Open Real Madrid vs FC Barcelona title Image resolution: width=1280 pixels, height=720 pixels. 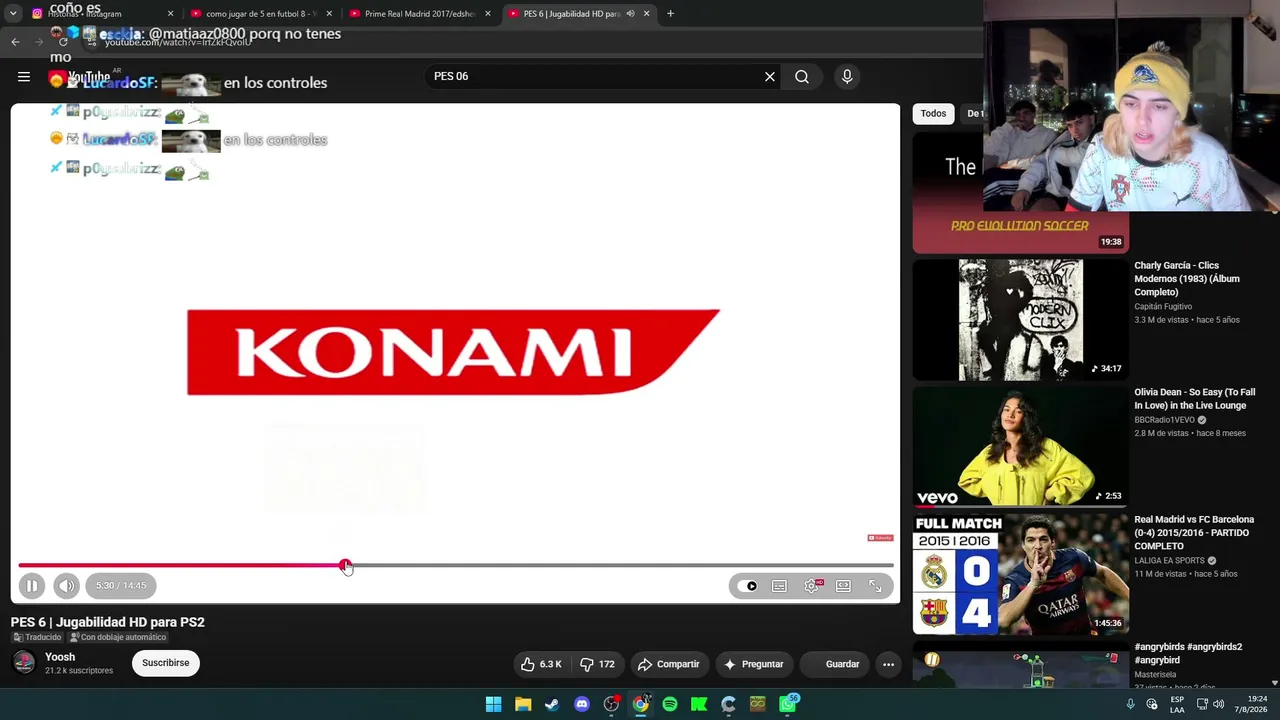click(x=1194, y=533)
